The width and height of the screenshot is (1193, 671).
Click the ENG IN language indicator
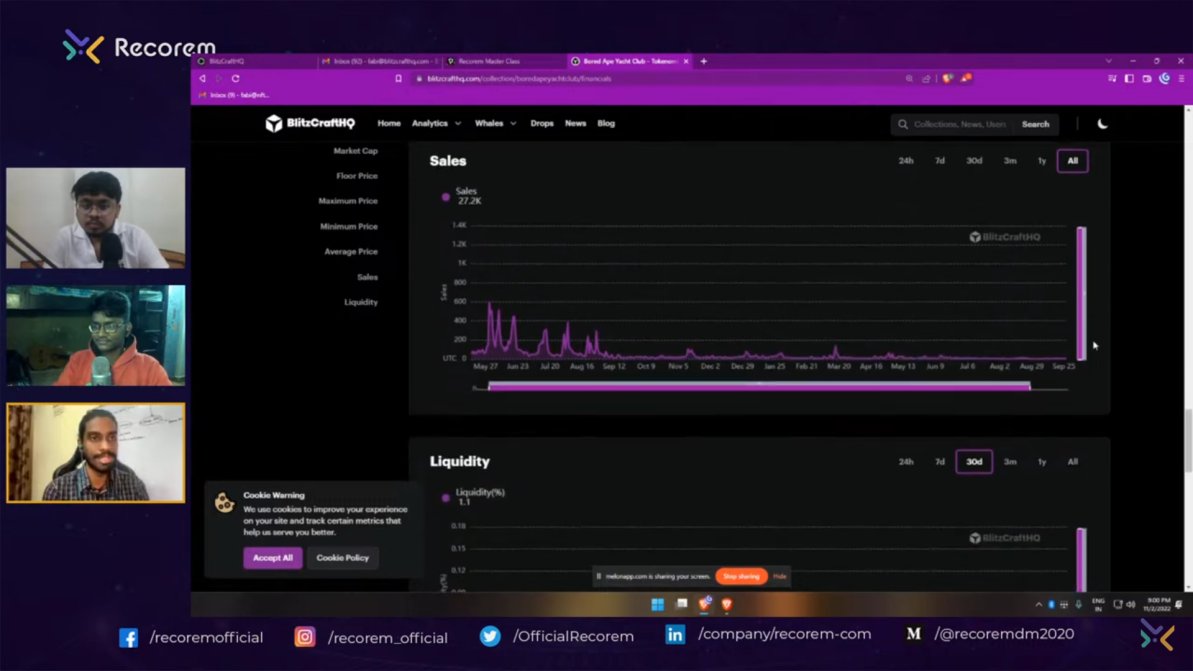point(1098,605)
